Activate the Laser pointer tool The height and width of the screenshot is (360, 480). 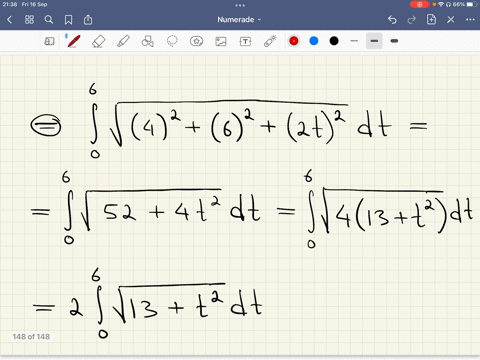[270, 41]
